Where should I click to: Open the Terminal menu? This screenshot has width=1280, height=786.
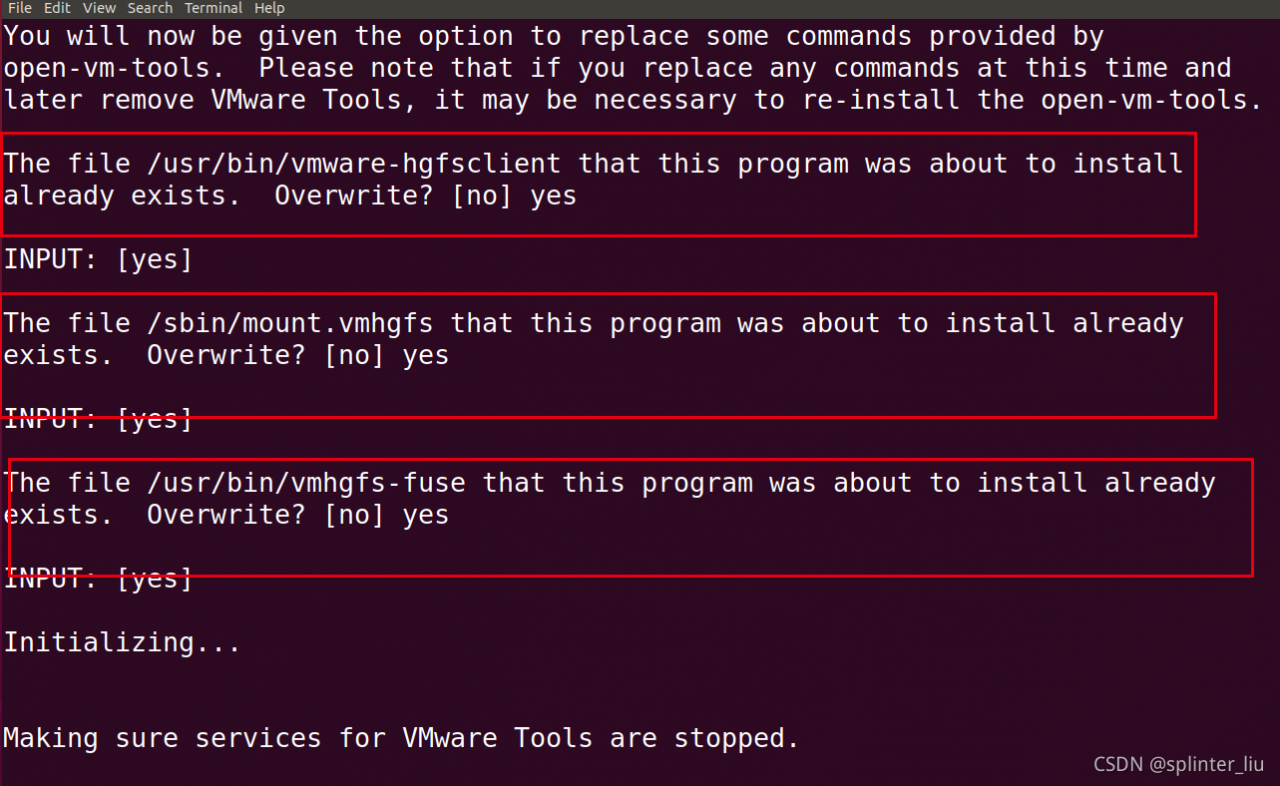click(214, 8)
